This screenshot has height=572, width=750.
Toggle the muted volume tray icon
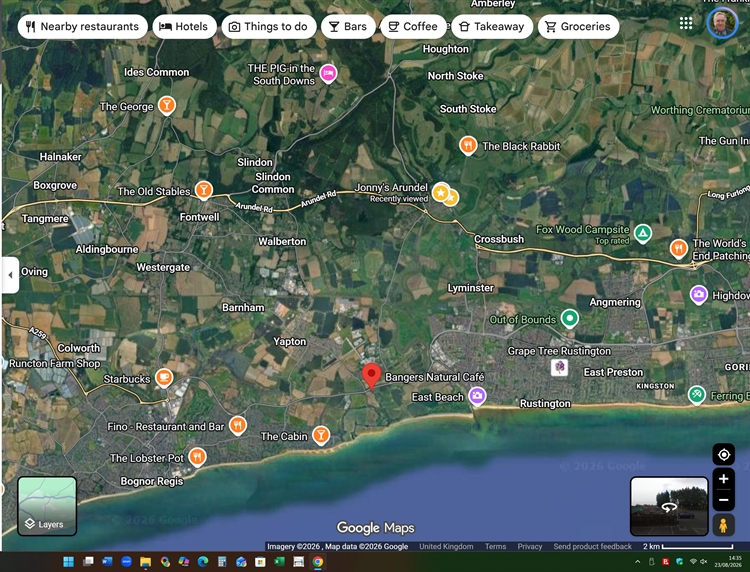point(704,561)
